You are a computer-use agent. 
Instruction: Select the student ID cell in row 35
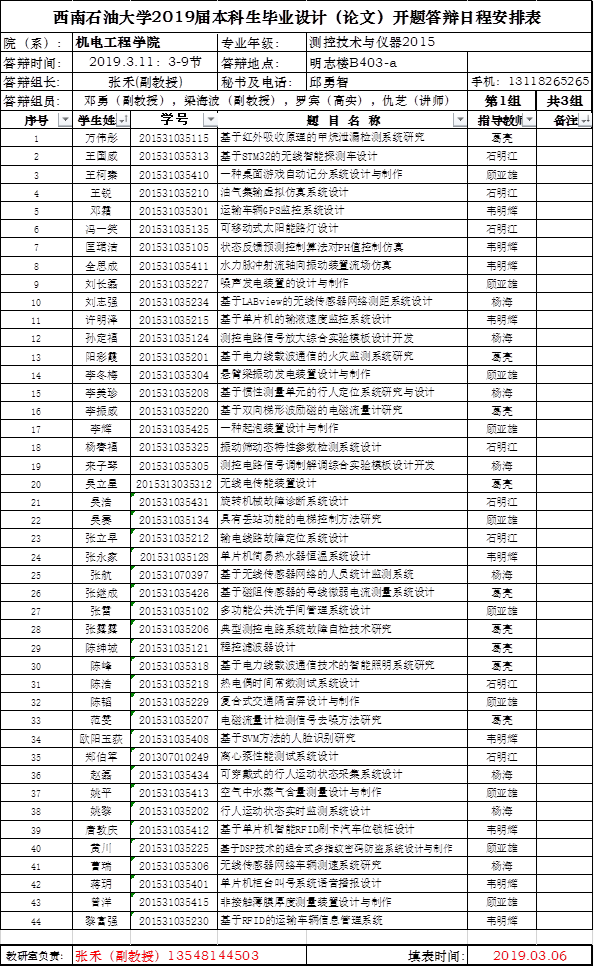(x=174, y=757)
